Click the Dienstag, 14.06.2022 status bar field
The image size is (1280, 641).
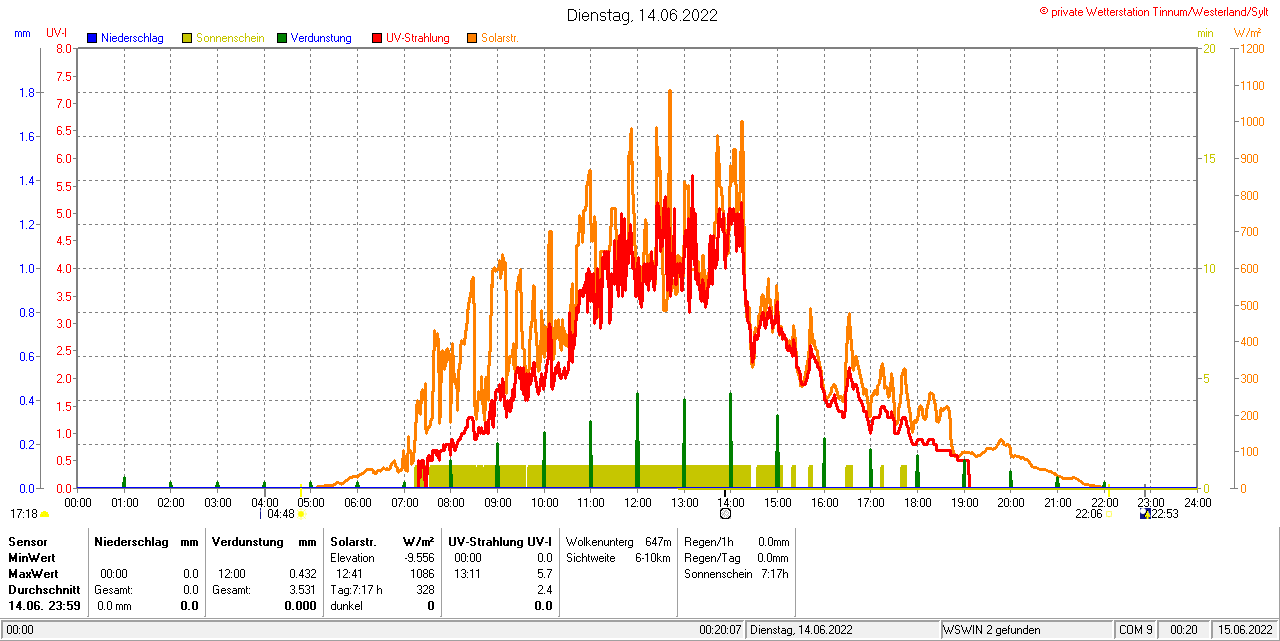point(843,630)
